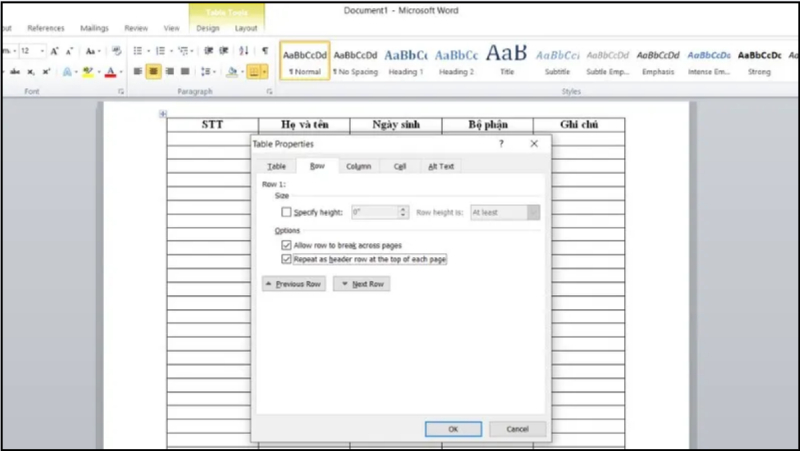Image resolution: width=800 pixels, height=451 pixels.
Task: Apply the Heading 2 style
Action: (x=457, y=61)
